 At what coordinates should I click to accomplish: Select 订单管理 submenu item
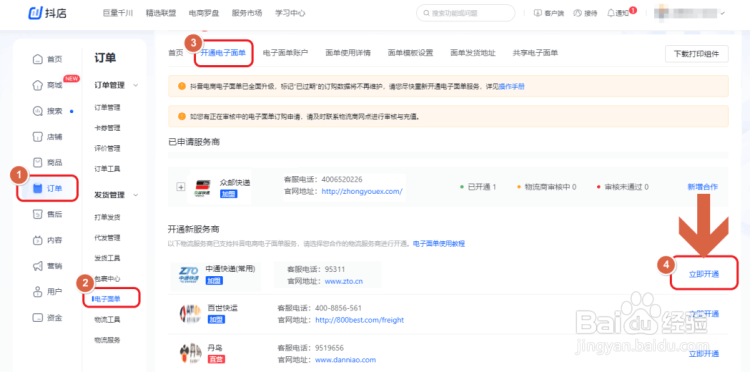point(108,108)
